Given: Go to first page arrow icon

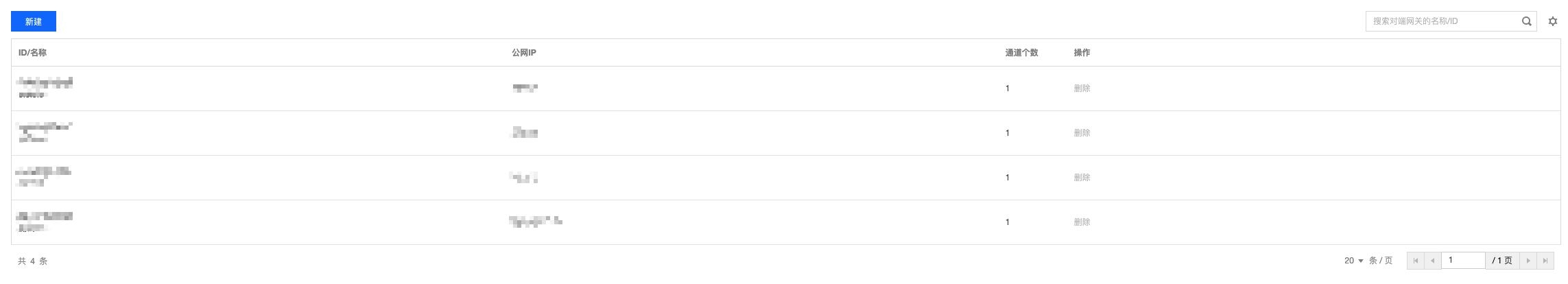Looking at the screenshot, I should click(1415, 261).
